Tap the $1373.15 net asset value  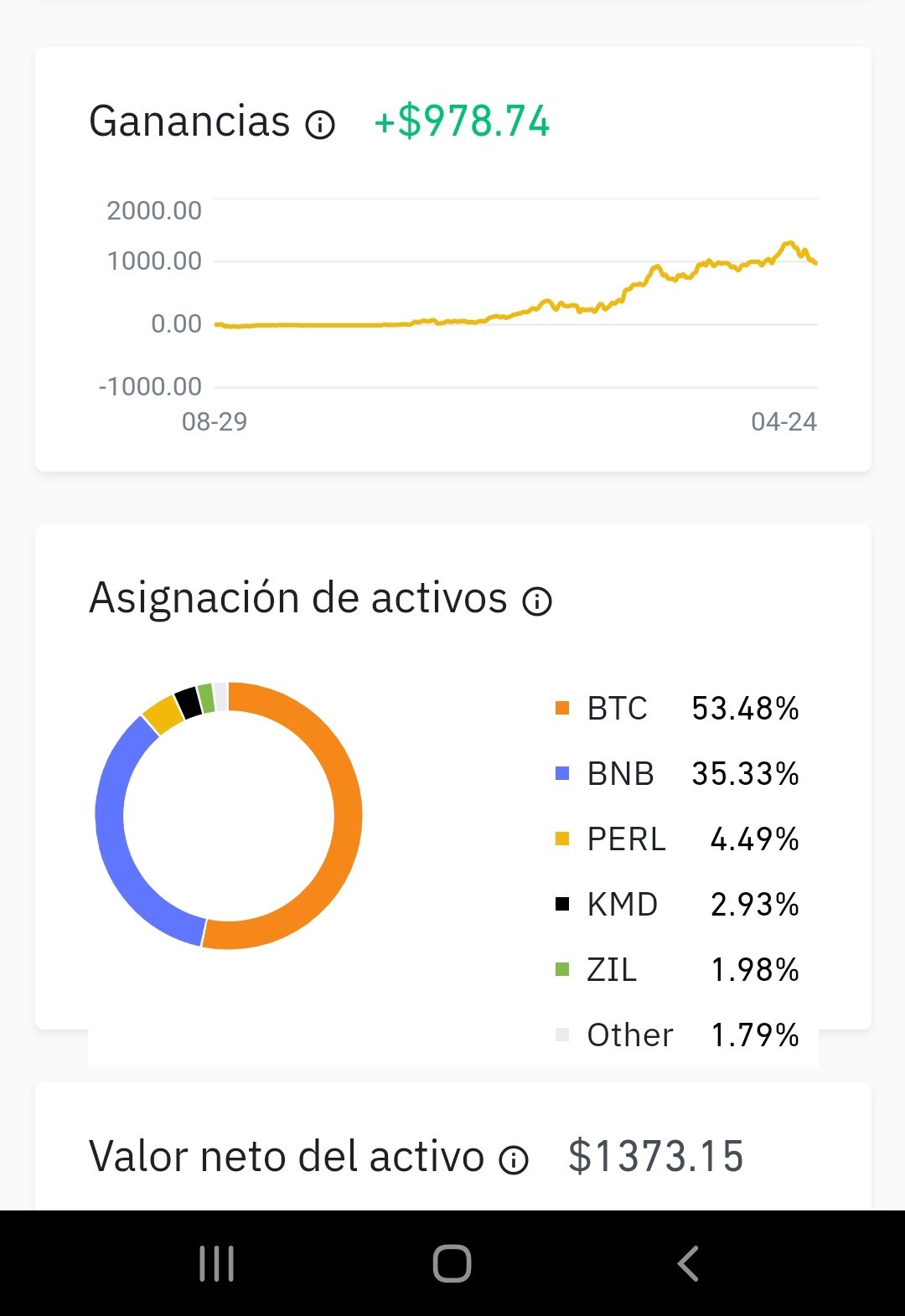[x=656, y=1157]
